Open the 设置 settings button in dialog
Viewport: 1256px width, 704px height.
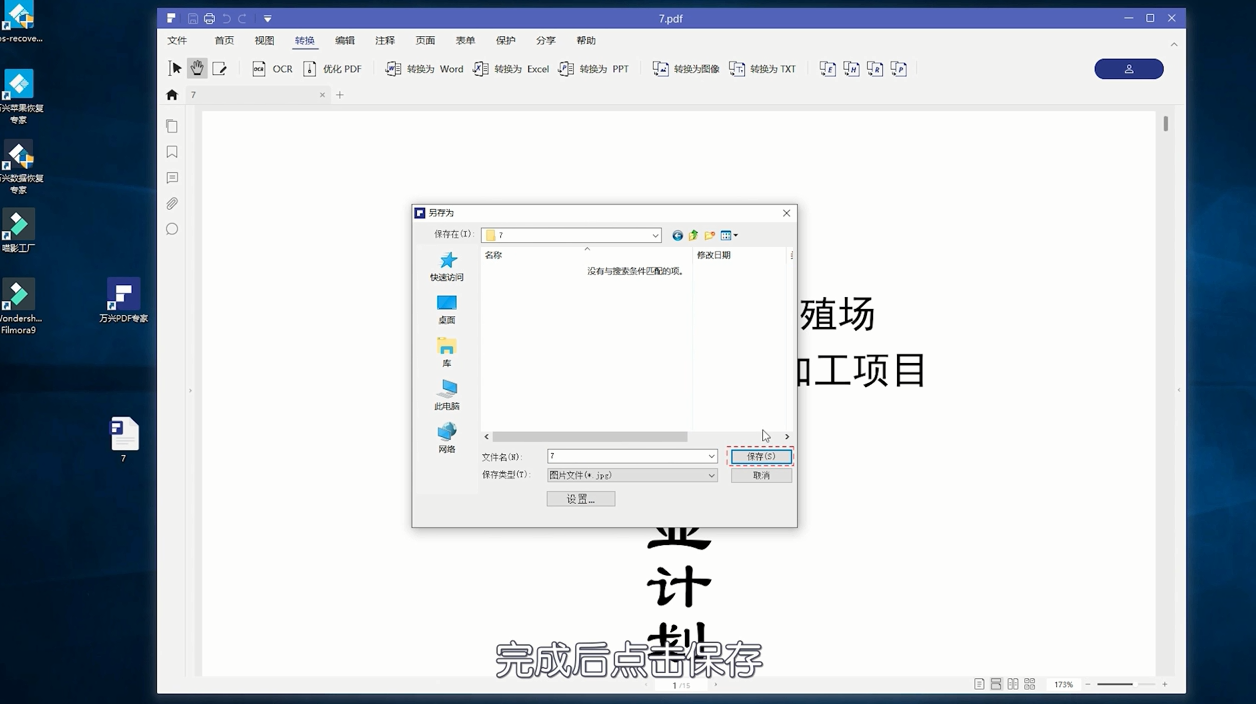[x=580, y=498]
